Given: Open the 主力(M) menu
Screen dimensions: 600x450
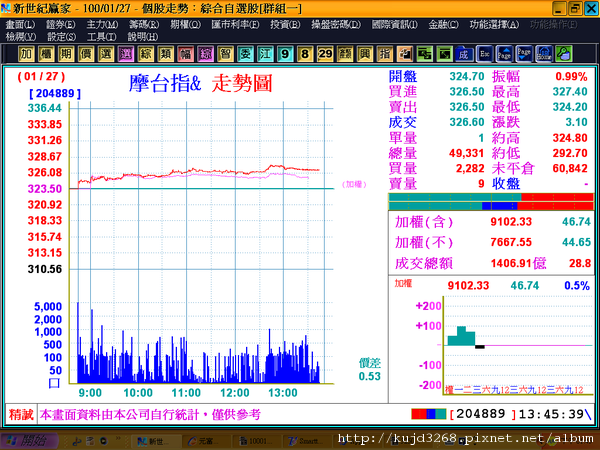Looking at the screenshot, I should (102, 25).
